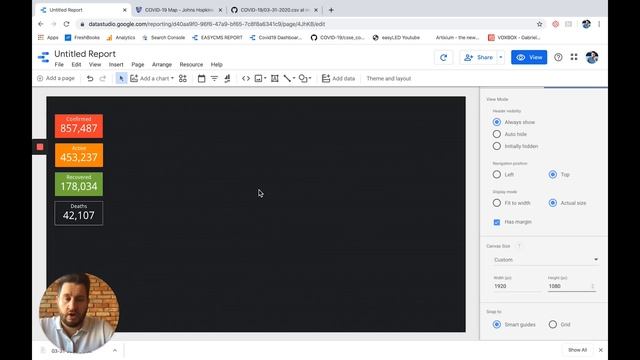640x360 pixels.
Task: Open the File menu
Action: (x=59, y=64)
